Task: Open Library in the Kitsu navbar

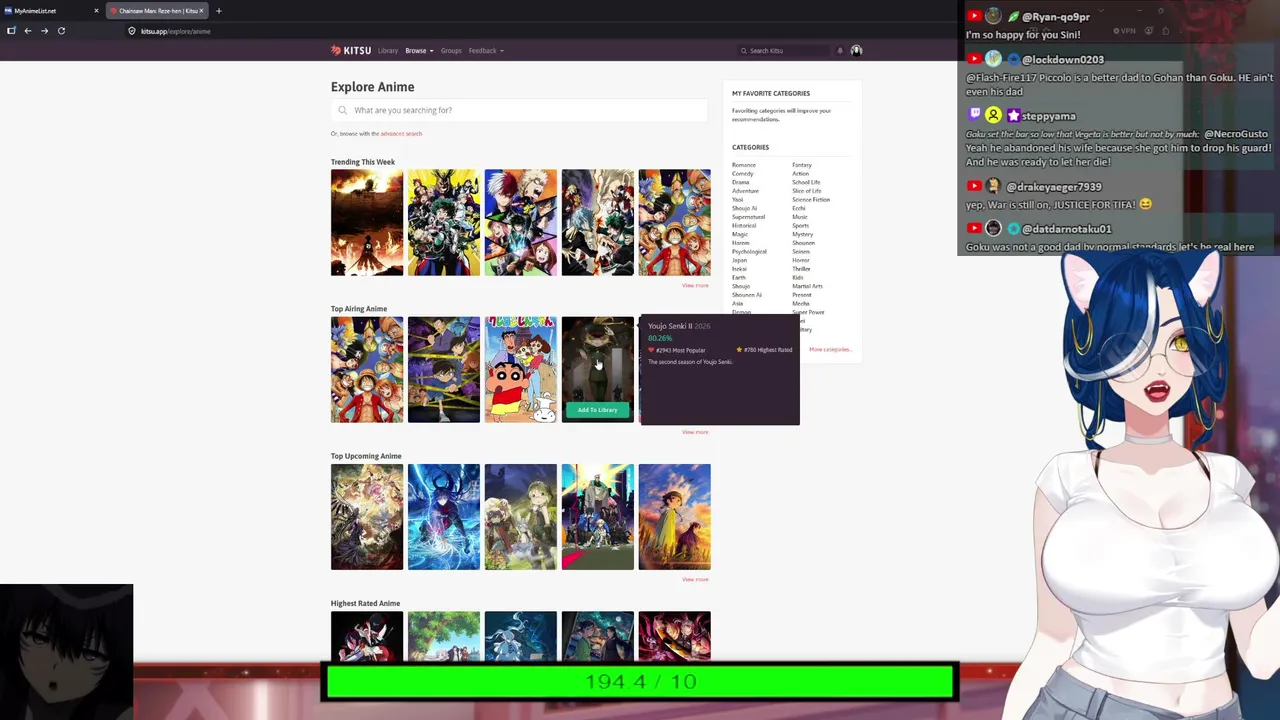Action: [388, 50]
